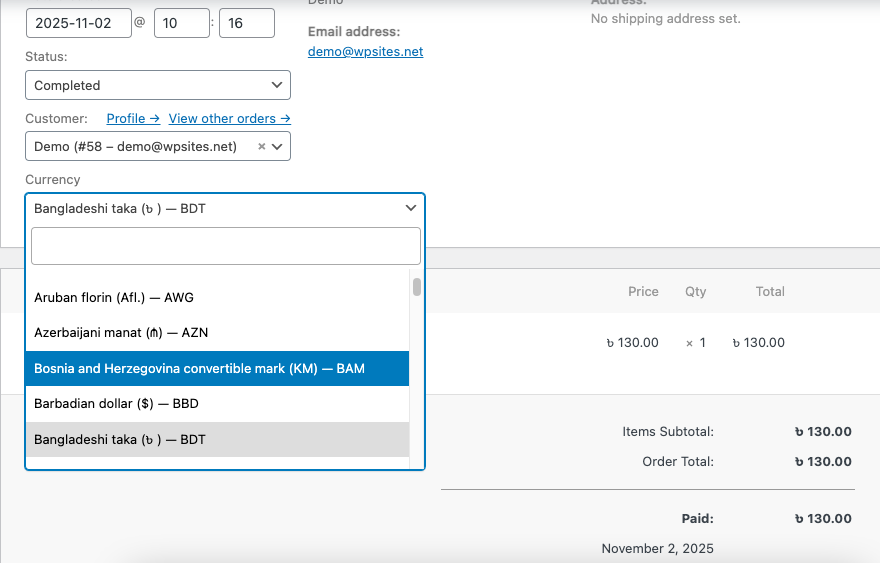Collapse the Currency dropdown showing Bangladeshi taka
This screenshot has height=563, width=880.
(224, 208)
